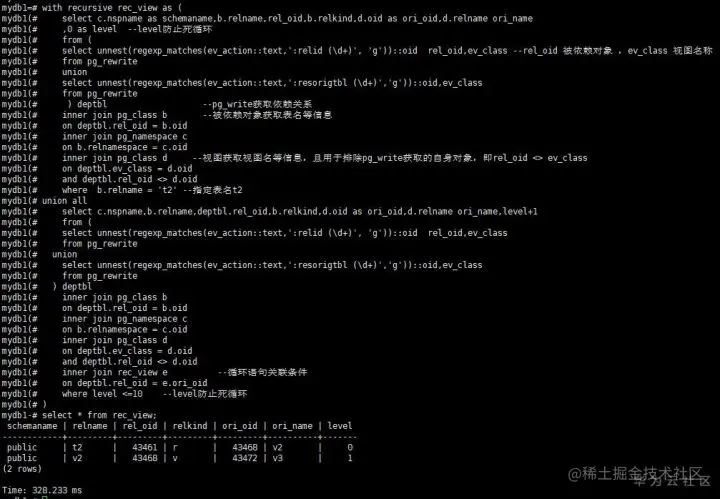Click the ori_name column header
The width and height of the screenshot is (720, 499).
(x=292, y=426)
